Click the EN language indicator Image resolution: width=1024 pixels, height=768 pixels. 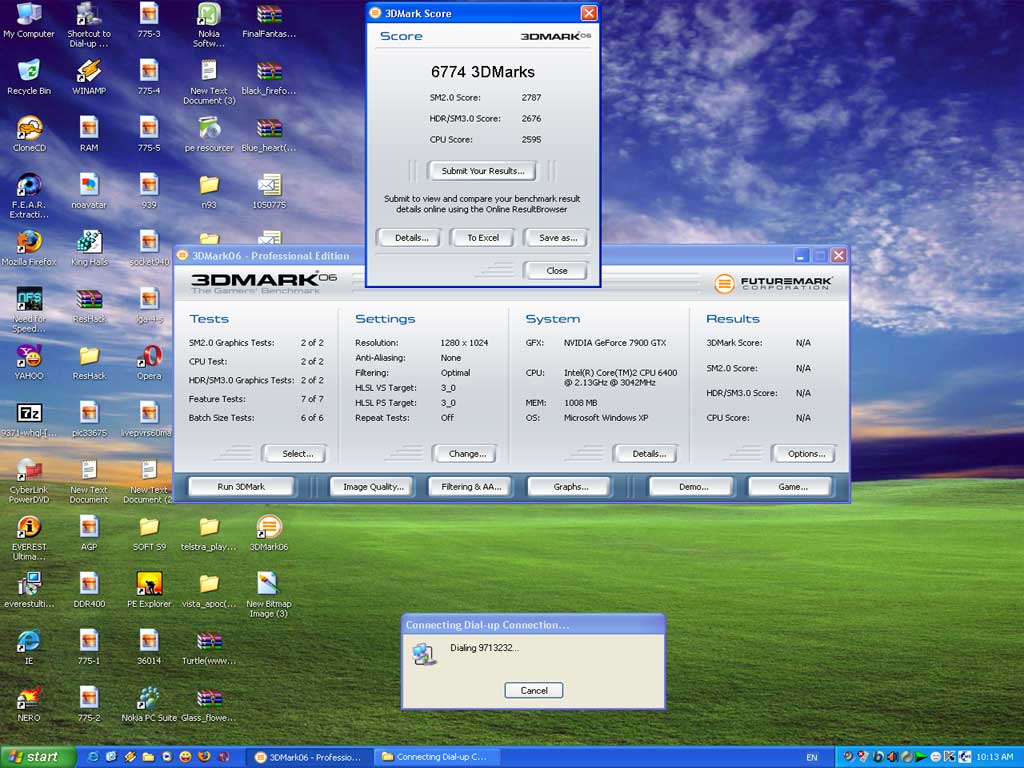click(812, 758)
